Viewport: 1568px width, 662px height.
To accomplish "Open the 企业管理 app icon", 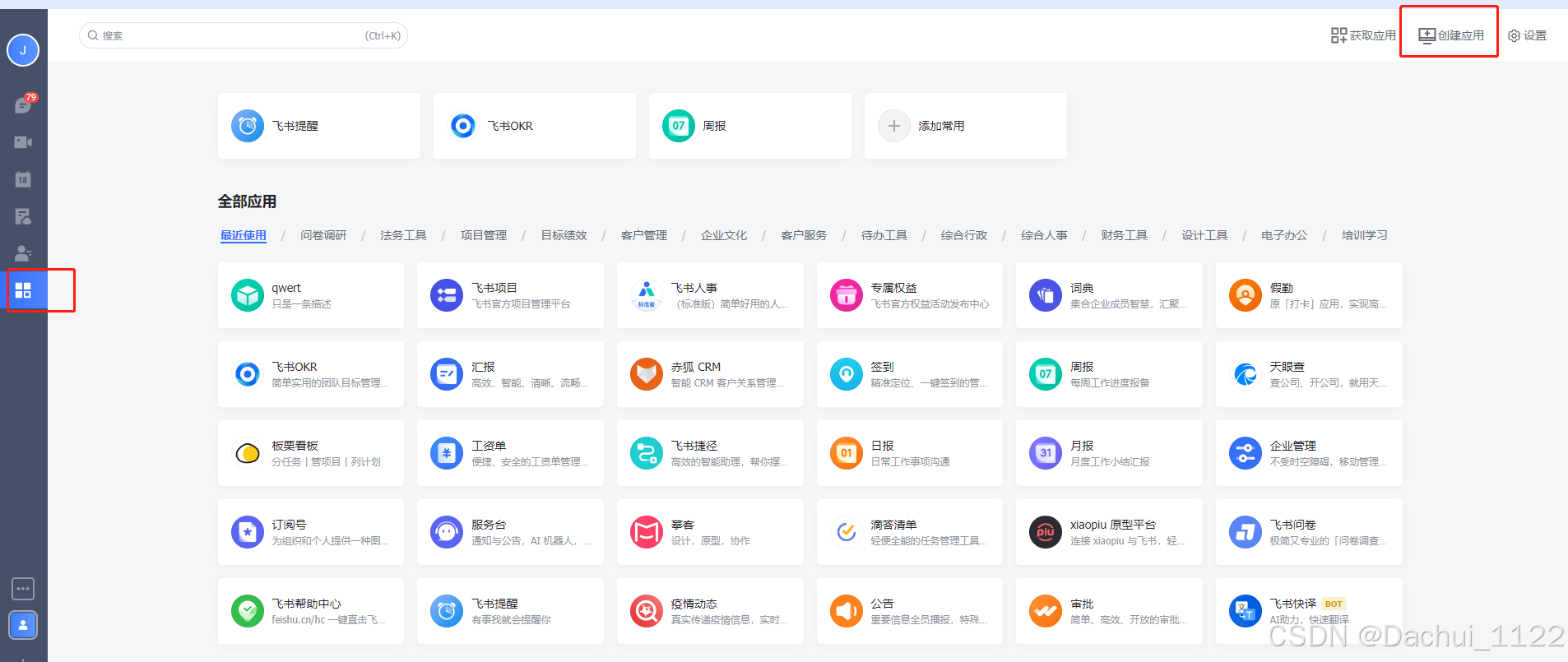I will coord(1246,453).
